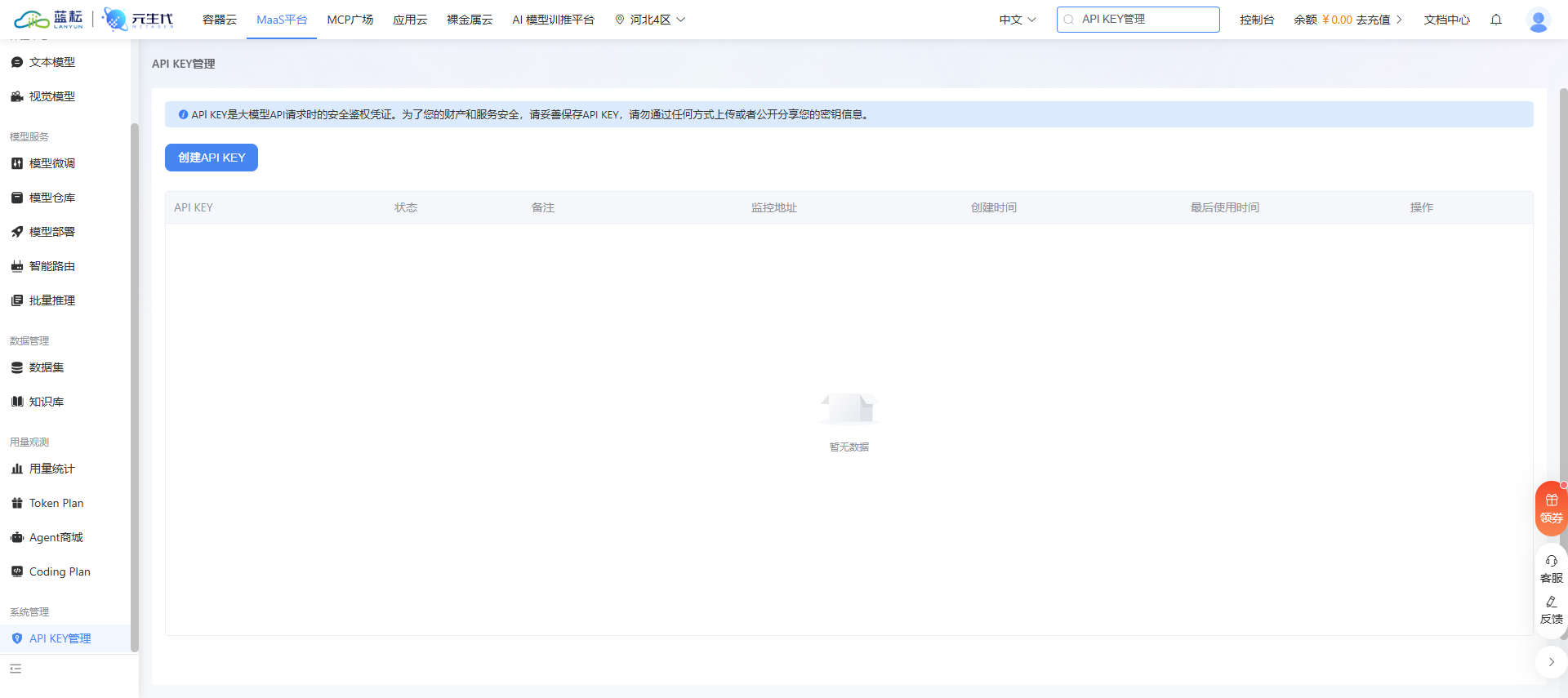This screenshot has height=698, width=1568.
Task: Click the 模型服务 section label
Action: click(x=29, y=136)
